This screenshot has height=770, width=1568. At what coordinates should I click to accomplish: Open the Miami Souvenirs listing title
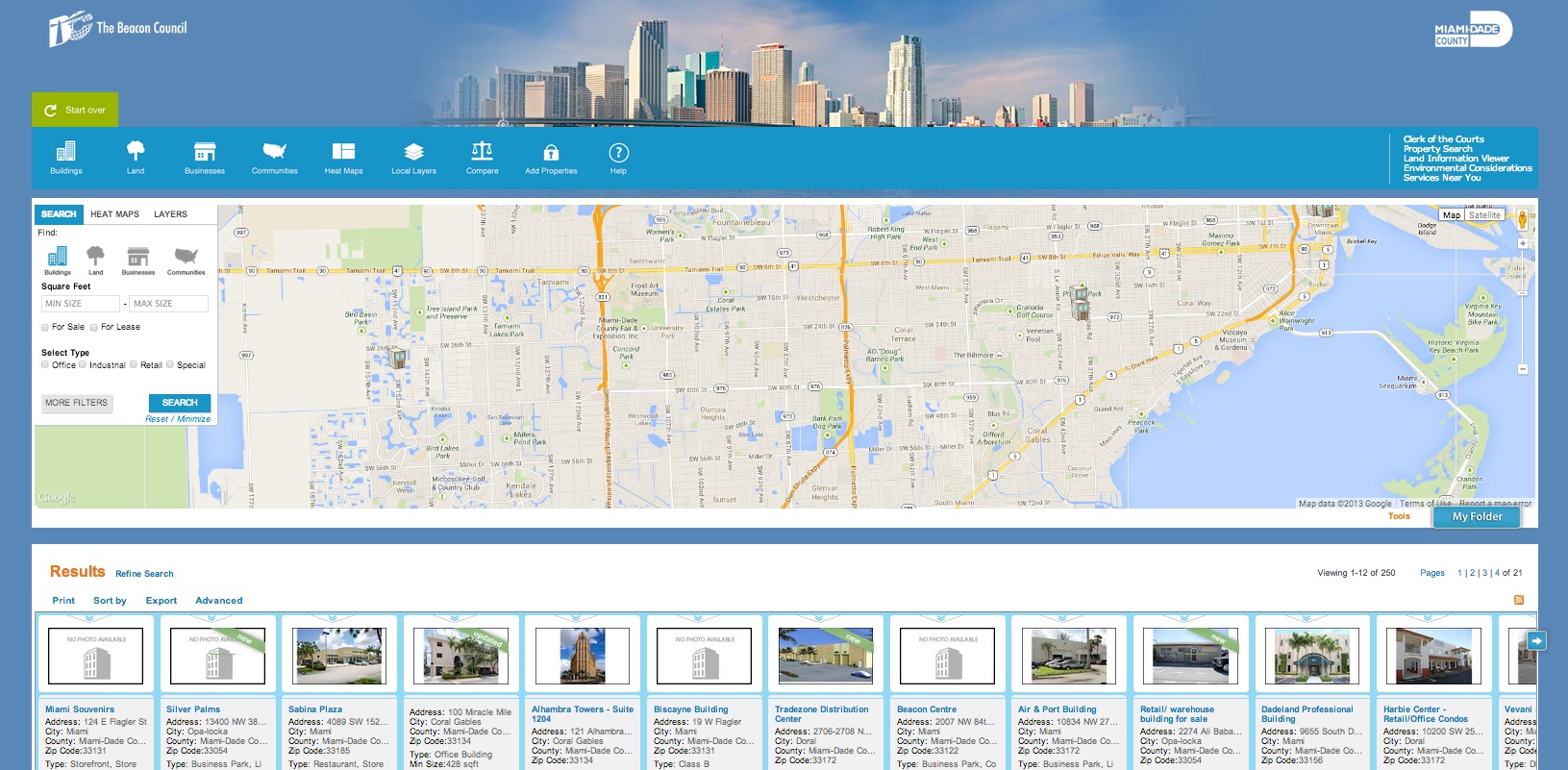tap(80, 709)
